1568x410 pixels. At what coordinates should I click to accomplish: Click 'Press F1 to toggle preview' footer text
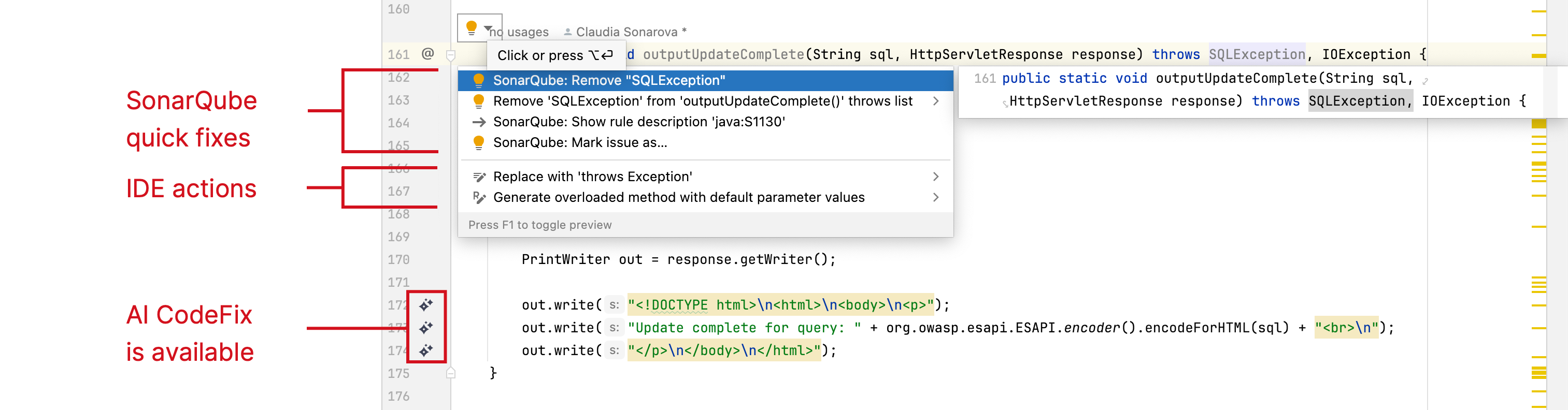point(540,225)
